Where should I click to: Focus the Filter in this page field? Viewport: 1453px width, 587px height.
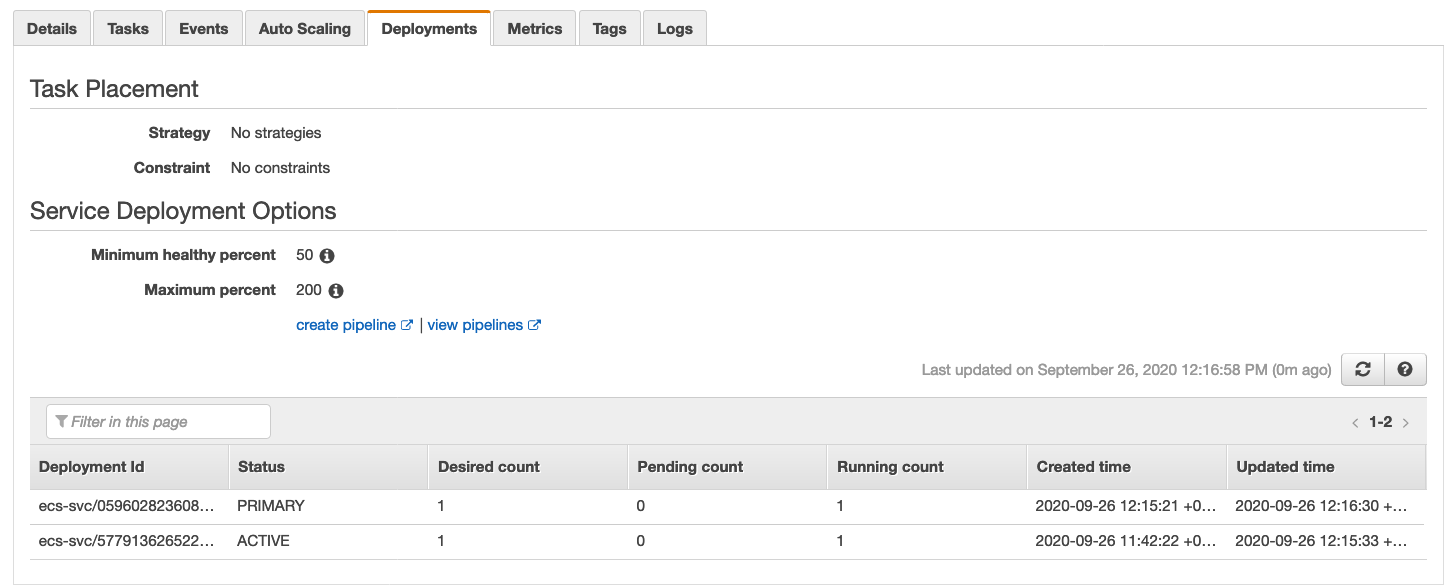click(x=158, y=422)
